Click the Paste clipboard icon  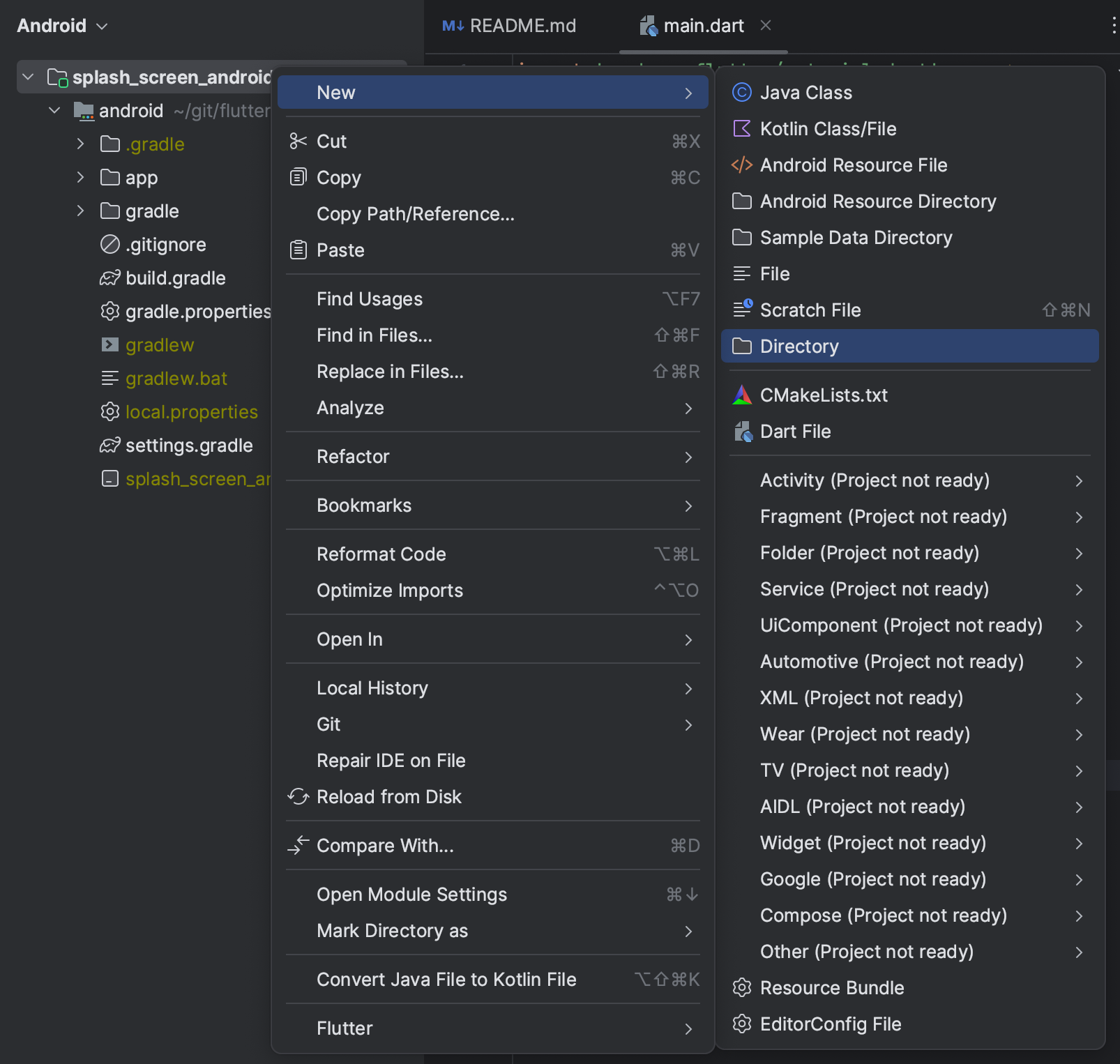coord(298,250)
